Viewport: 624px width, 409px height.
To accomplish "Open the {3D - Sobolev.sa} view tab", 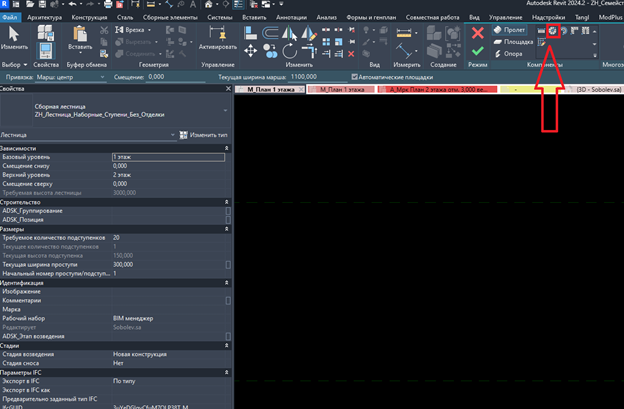I will point(599,90).
